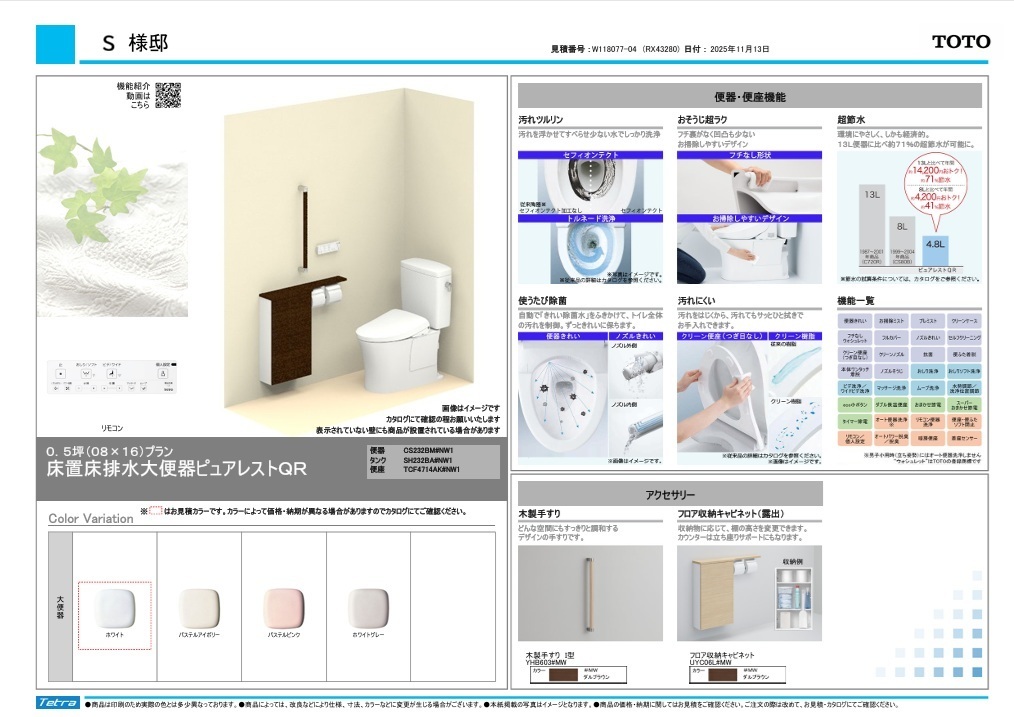
Task: Select the パステルアイボリー color swatch
Action: click(199, 607)
